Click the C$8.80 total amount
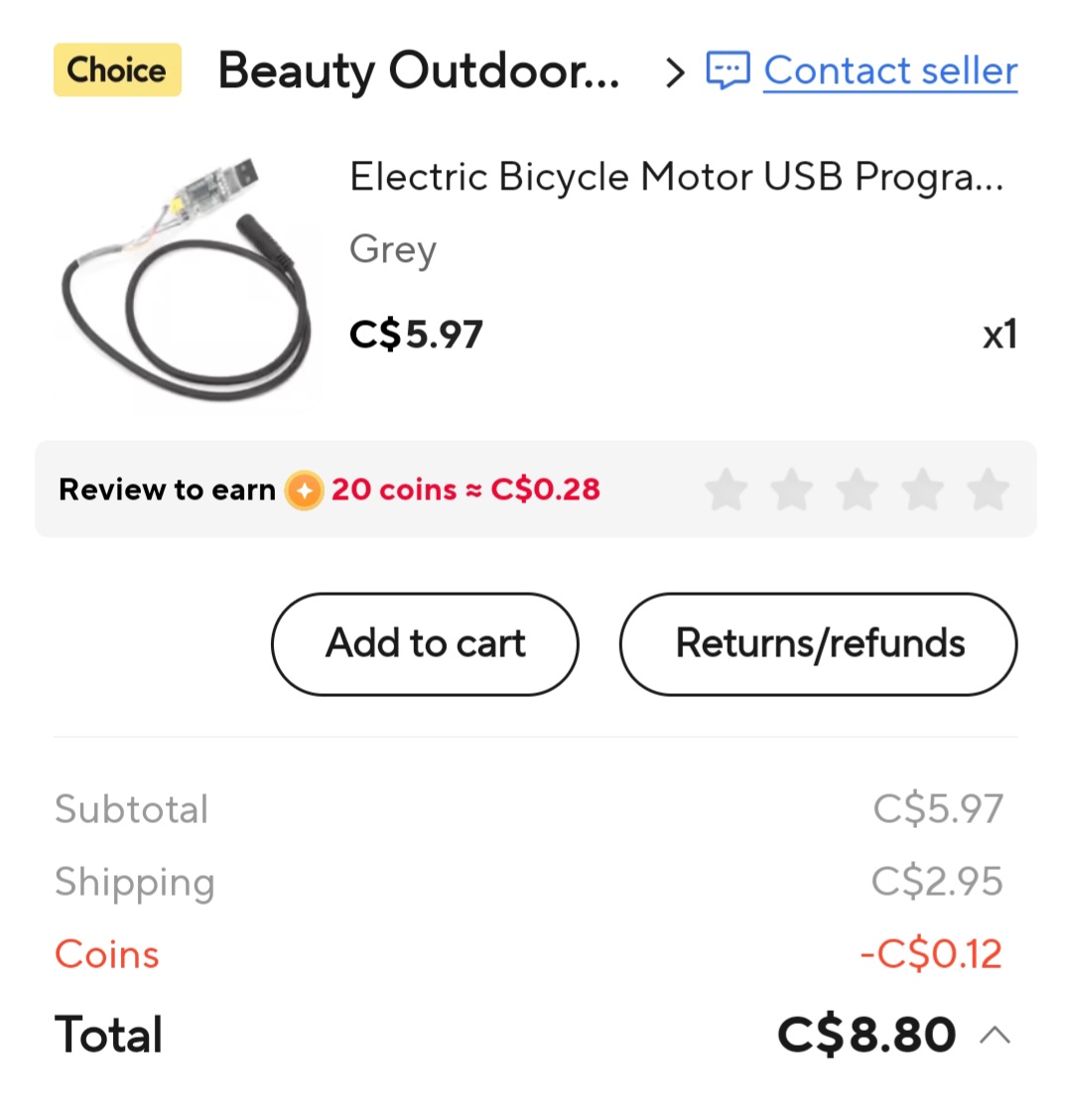 click(866, 1036)
